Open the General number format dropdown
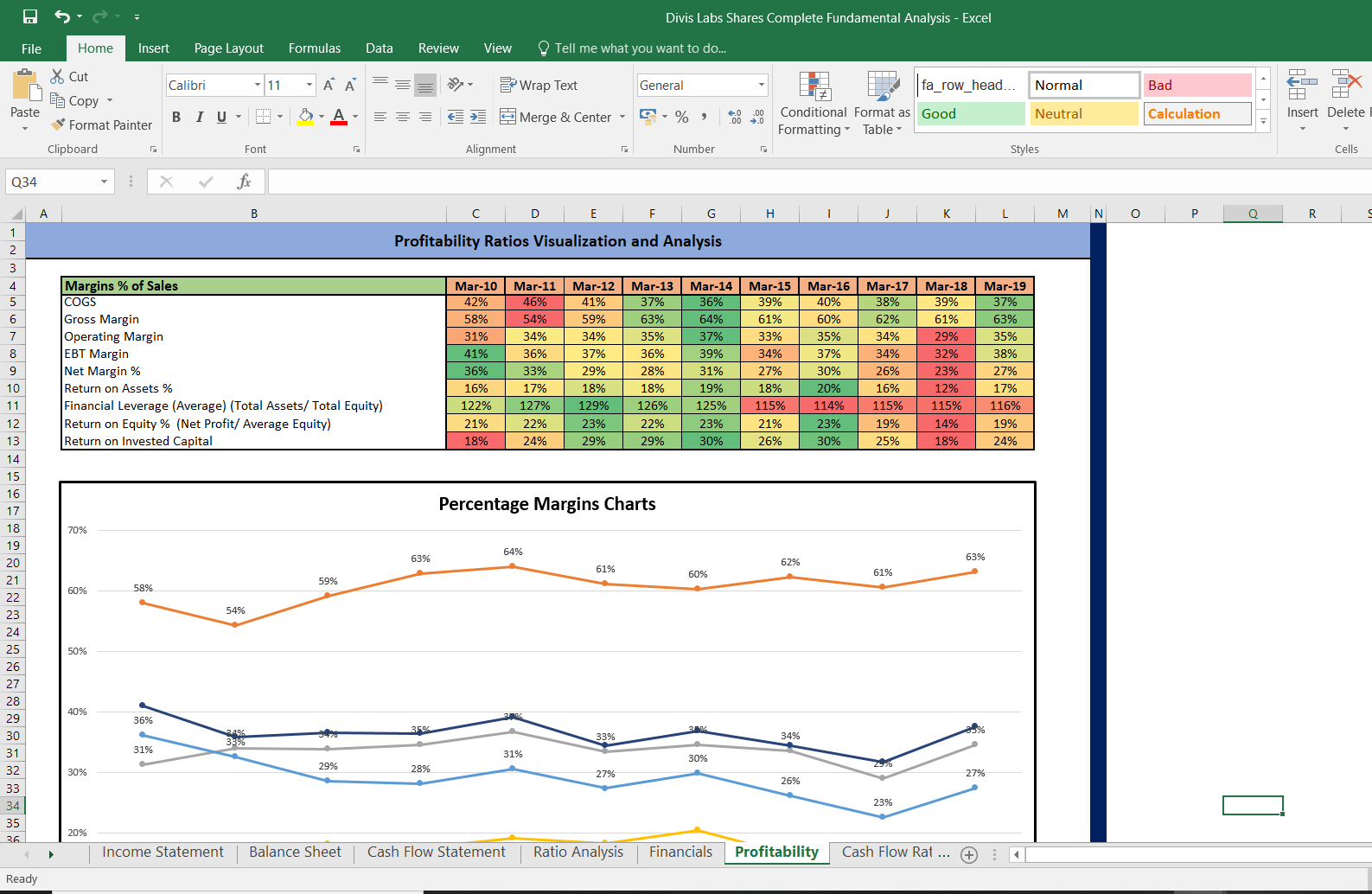The image size is (1372, 894). [x=761, y=85]
